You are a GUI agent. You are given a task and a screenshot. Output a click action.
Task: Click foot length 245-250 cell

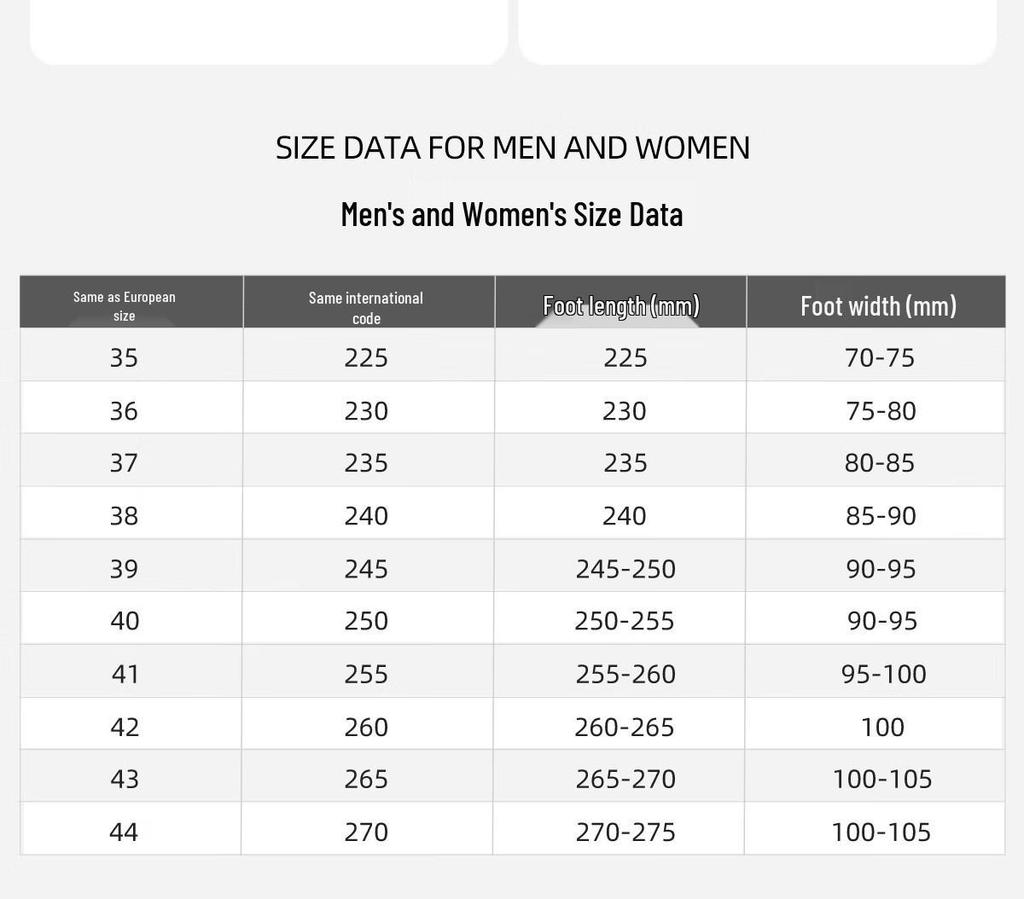[626, 569]
